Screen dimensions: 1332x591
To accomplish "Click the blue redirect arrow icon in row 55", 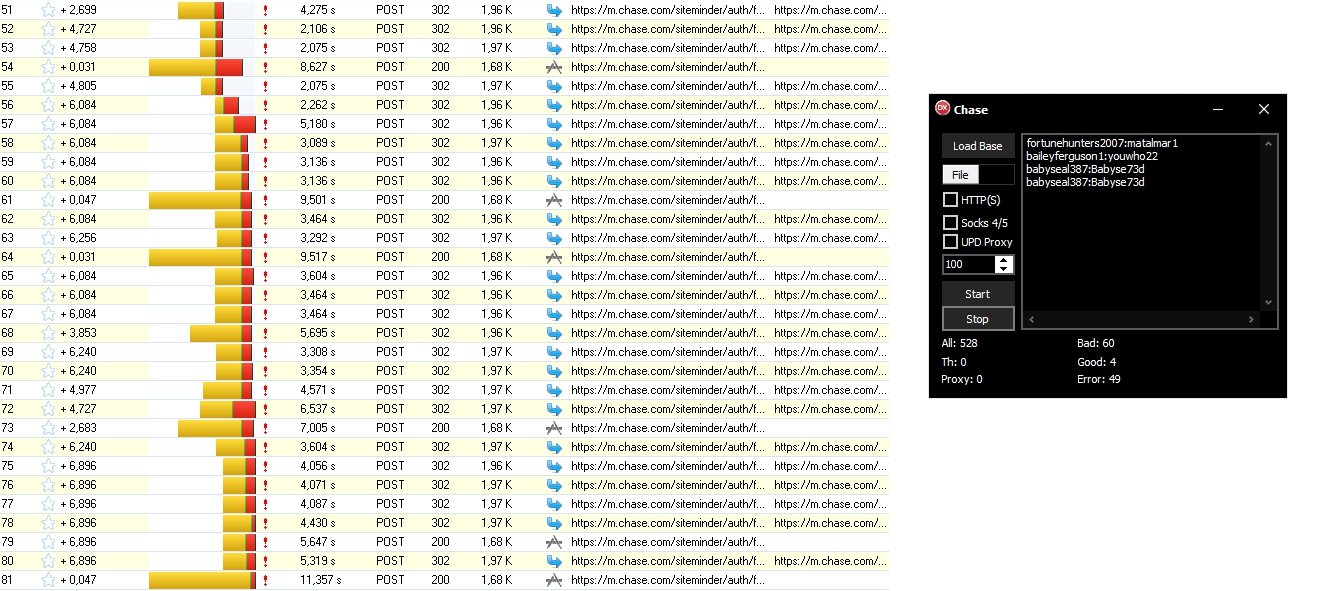I will click(x=554, y=86).
